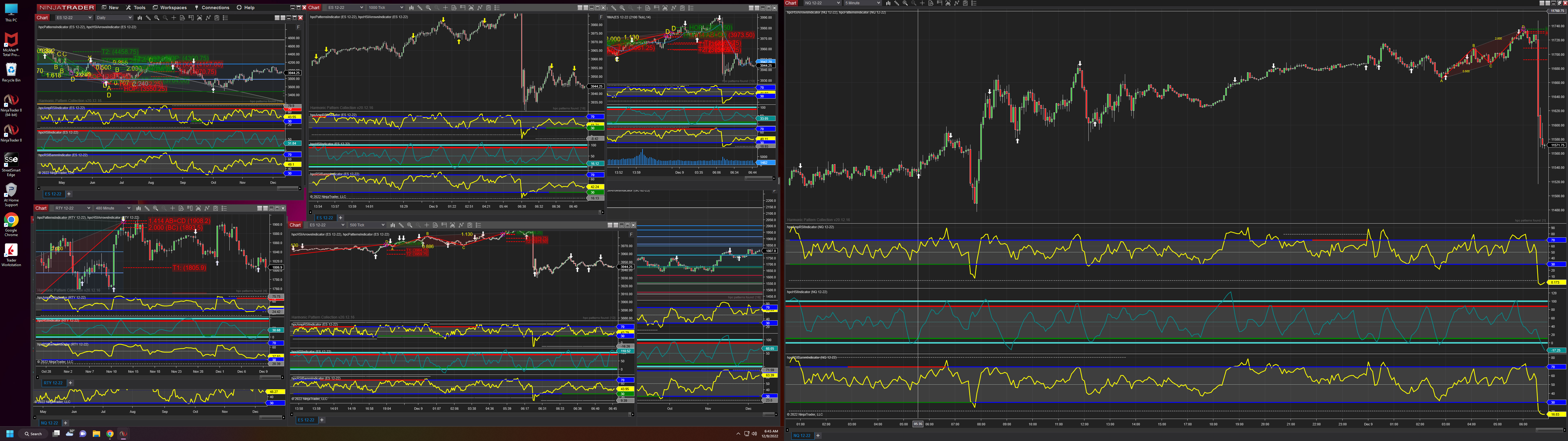Add new tab next to NQ 12-22

click(x=817, y=435)
